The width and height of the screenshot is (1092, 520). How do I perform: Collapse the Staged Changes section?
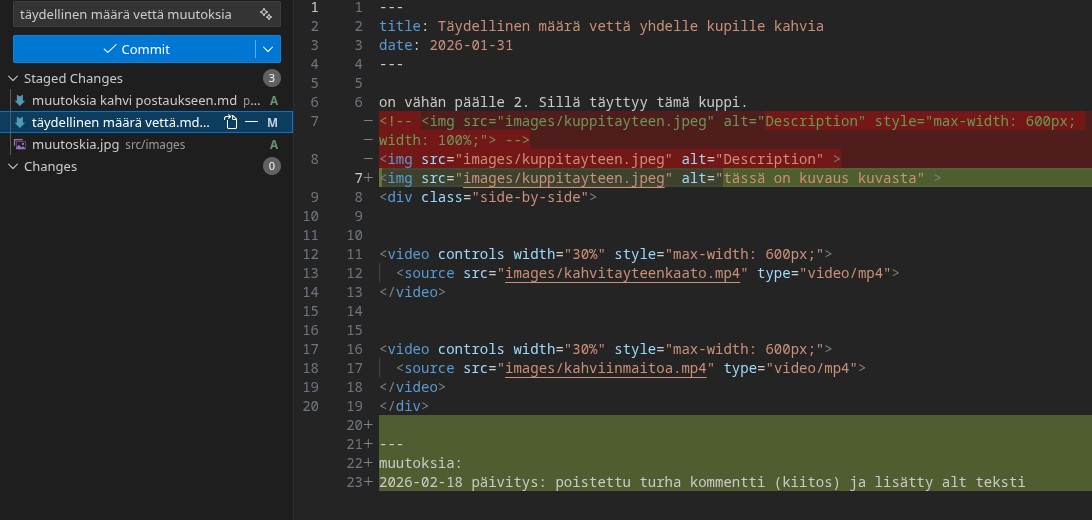pos(13,79)
